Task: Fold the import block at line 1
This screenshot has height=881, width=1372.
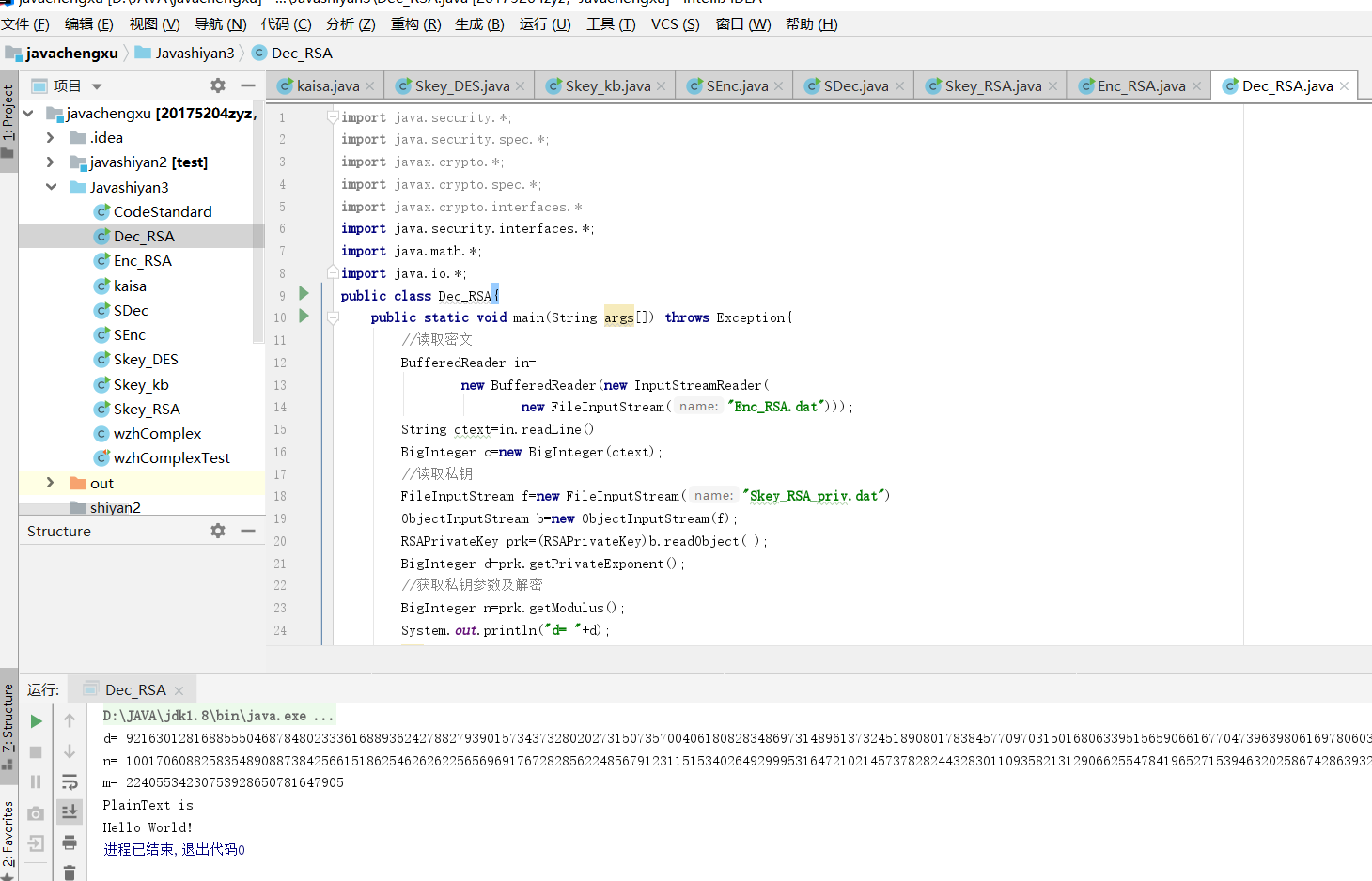Action: click(x=333, y=117)
